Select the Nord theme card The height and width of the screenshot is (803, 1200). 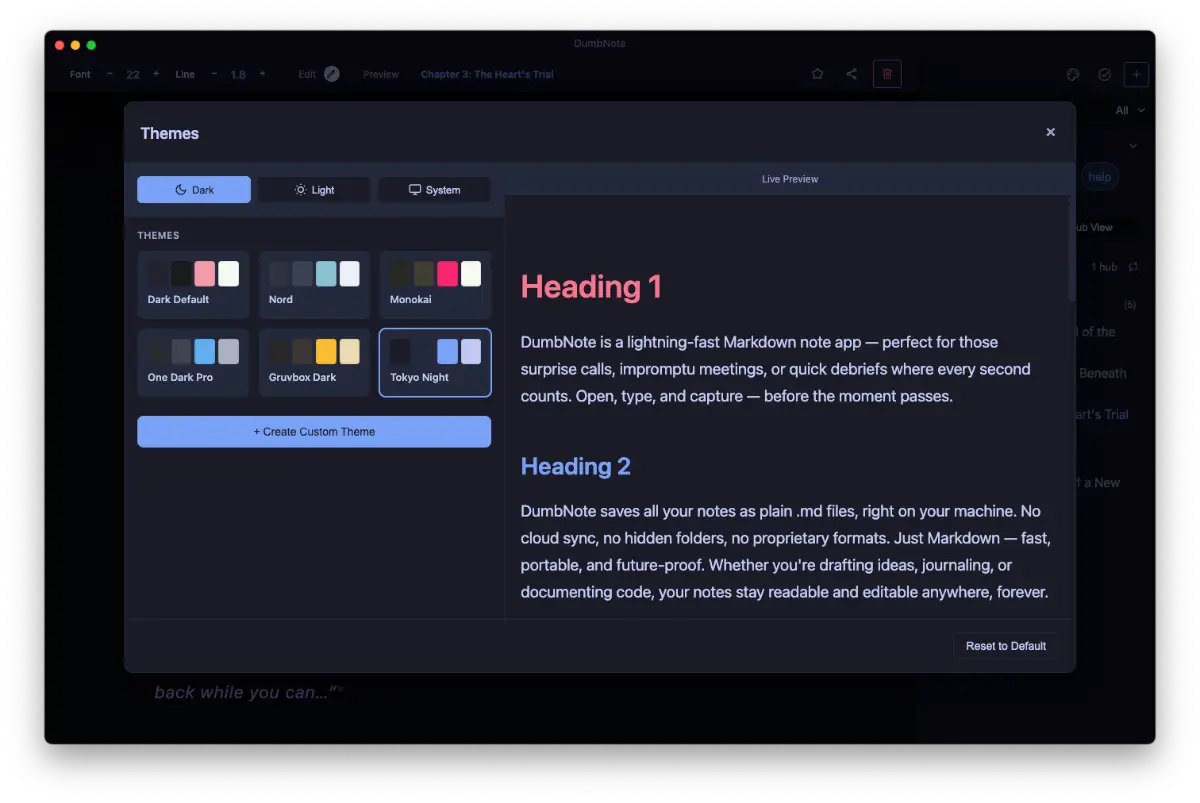[x=314, y=284]
